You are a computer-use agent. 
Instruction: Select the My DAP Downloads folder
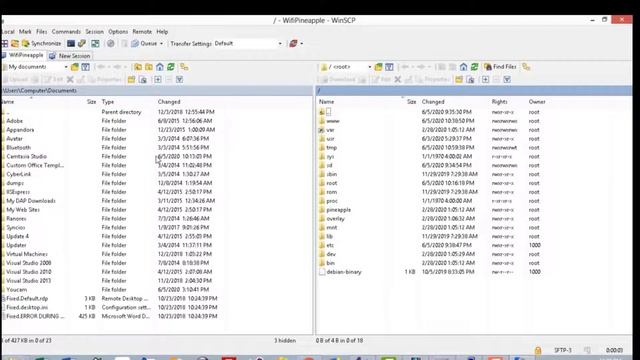coord(31,201)
